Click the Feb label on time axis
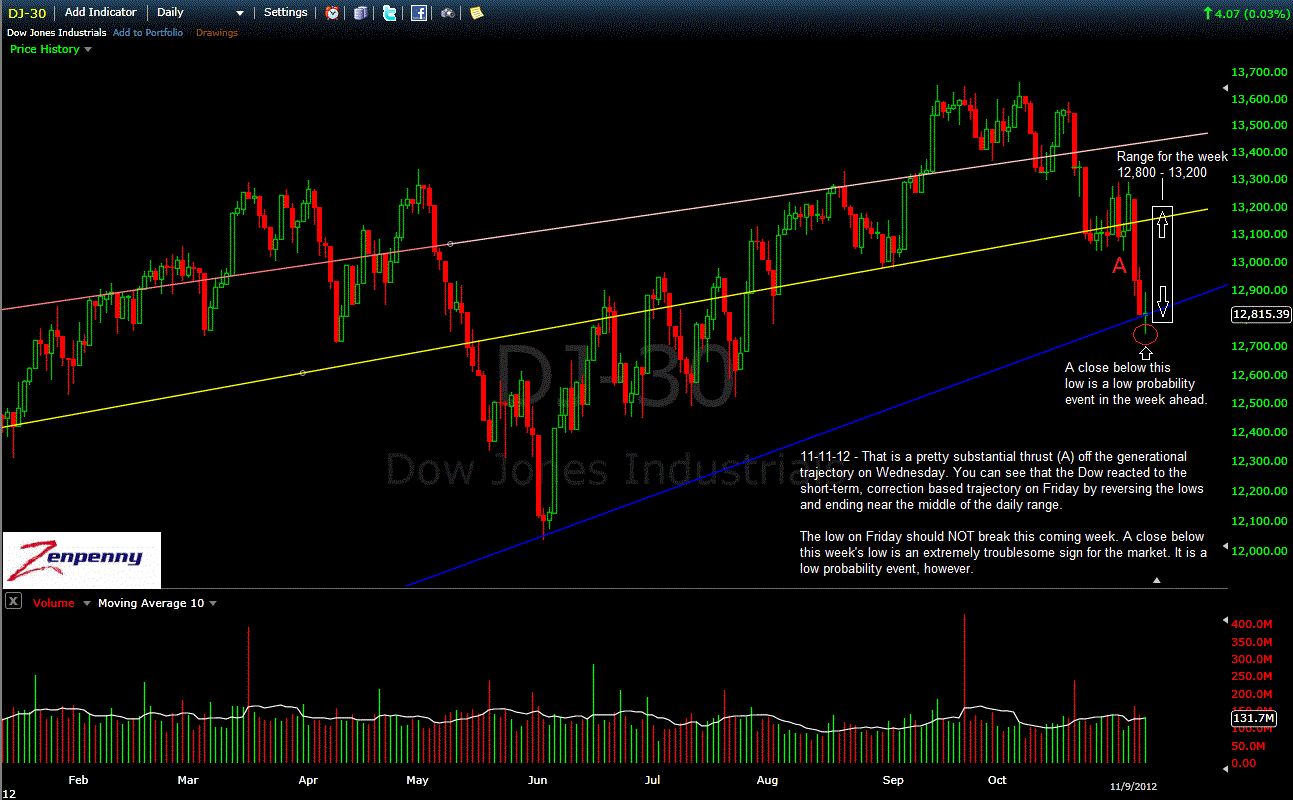Viewport: 1293px width, 800px height. [78, 779]
